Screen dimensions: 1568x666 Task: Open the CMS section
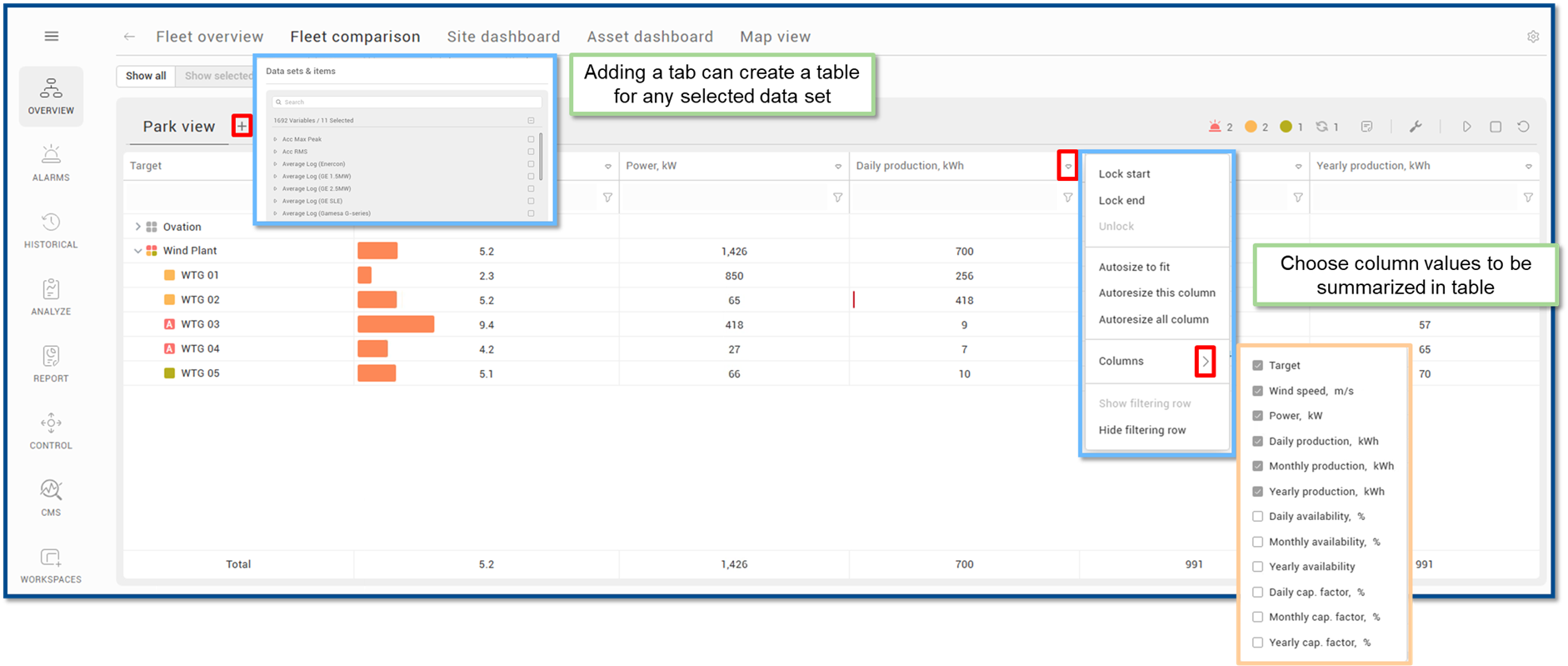tap(51, 498)
